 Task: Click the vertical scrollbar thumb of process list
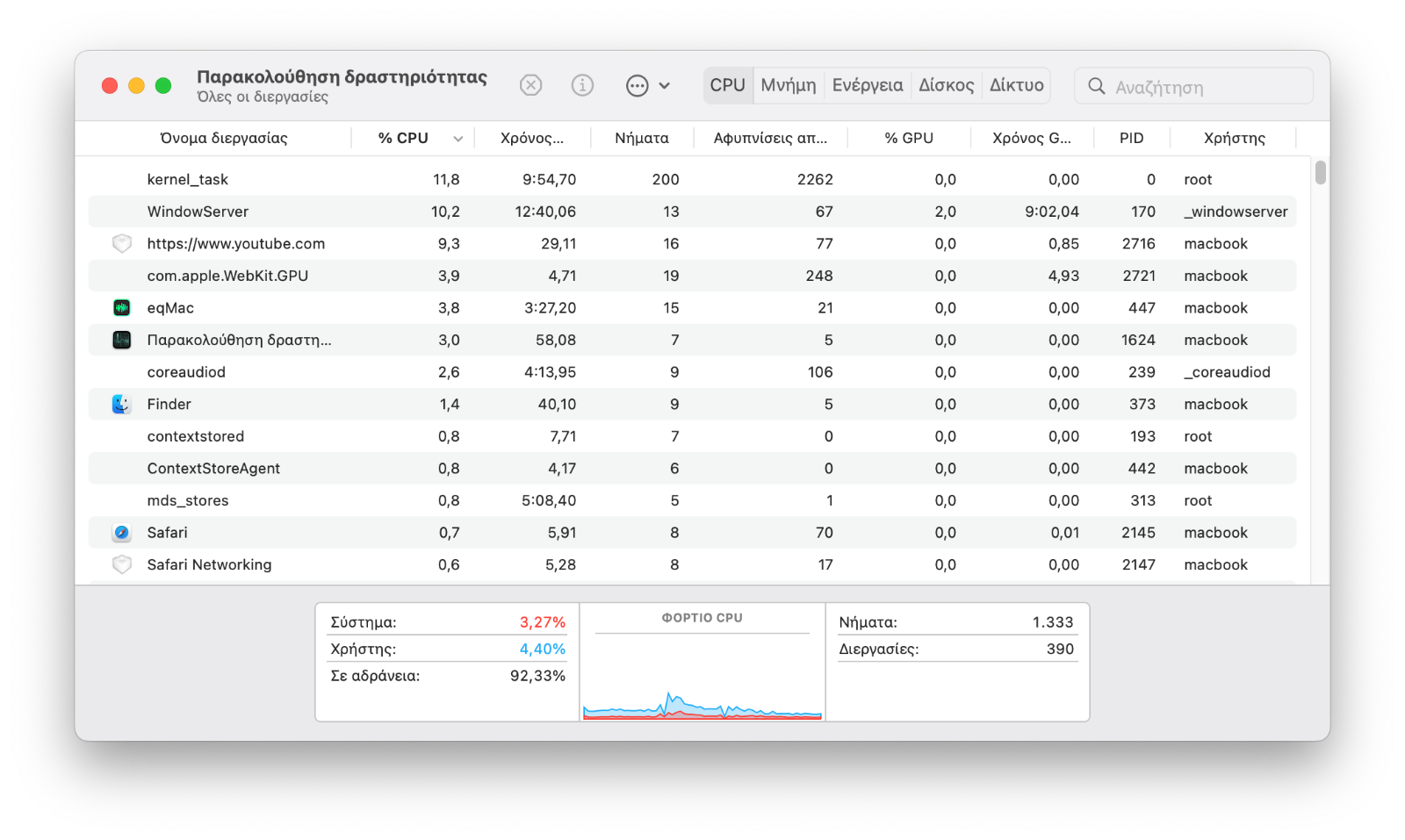1320,172
